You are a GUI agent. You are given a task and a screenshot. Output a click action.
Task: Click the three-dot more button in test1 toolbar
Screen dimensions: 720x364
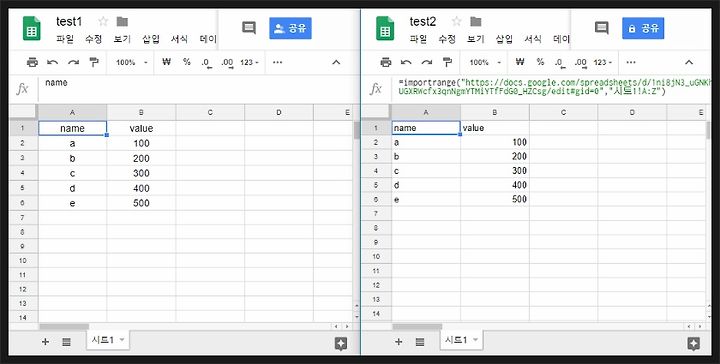click(x=277, y=62)
